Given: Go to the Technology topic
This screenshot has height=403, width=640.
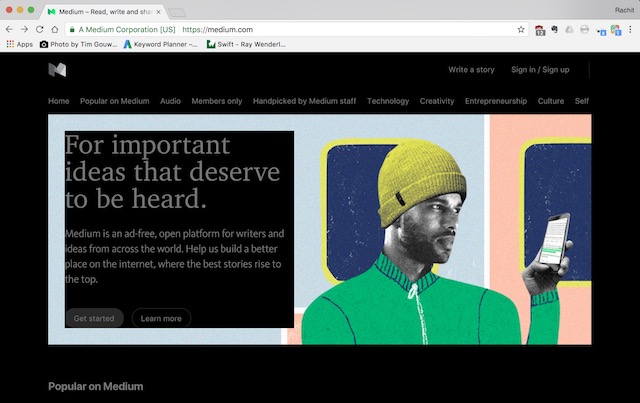Looking at the screenshot, I should coord(388,101).
